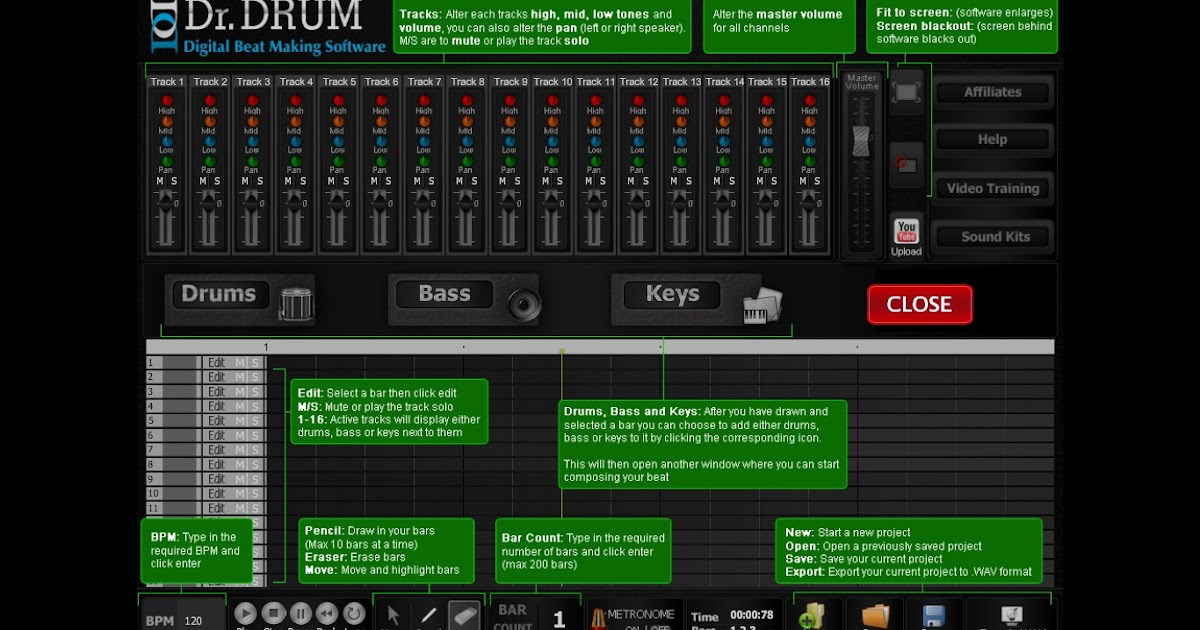Click the Sound Kits button
This screenshot has height=630, width=1200.
pos(993,237)
